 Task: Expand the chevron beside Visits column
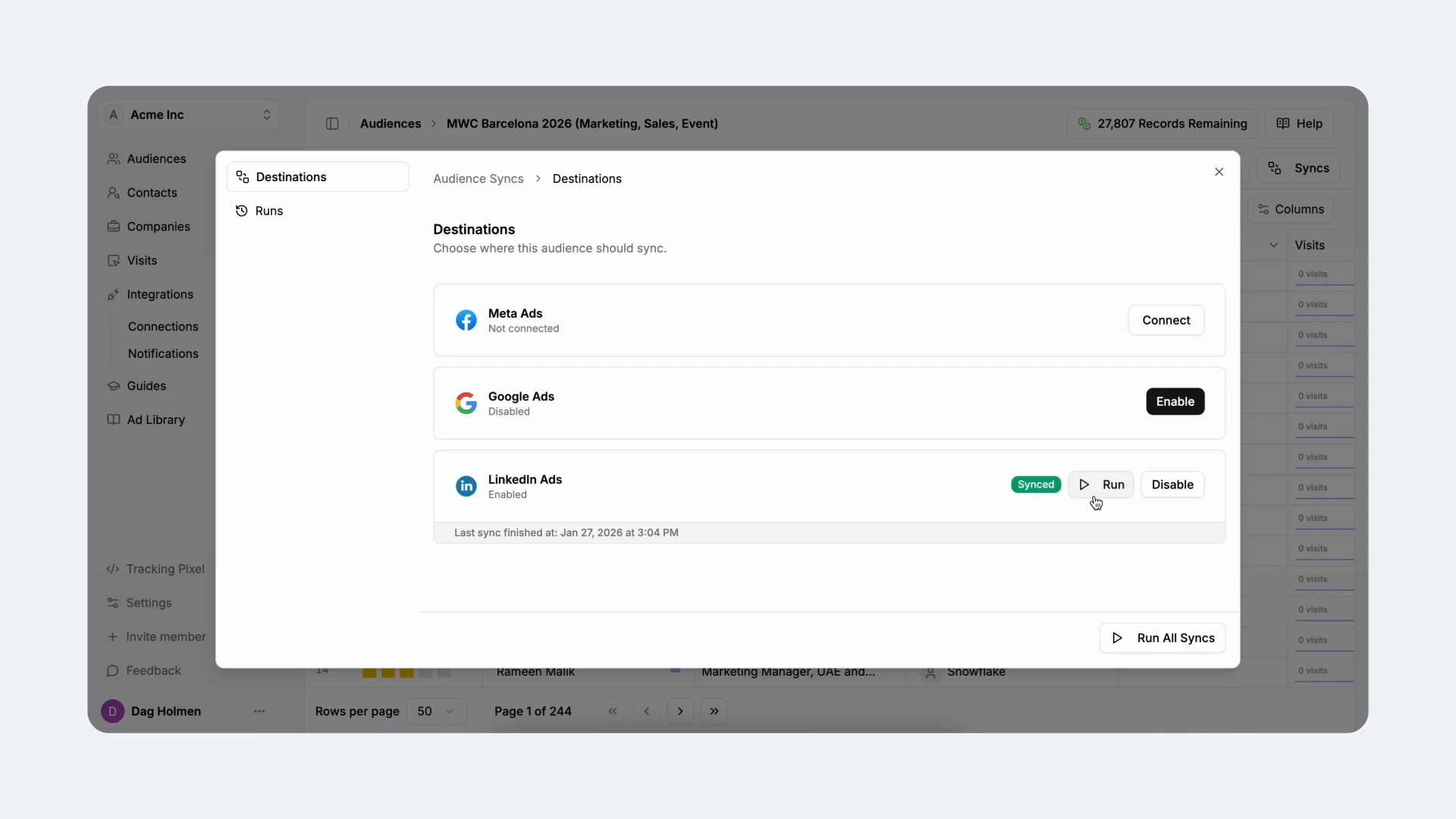pos(1273,245)
